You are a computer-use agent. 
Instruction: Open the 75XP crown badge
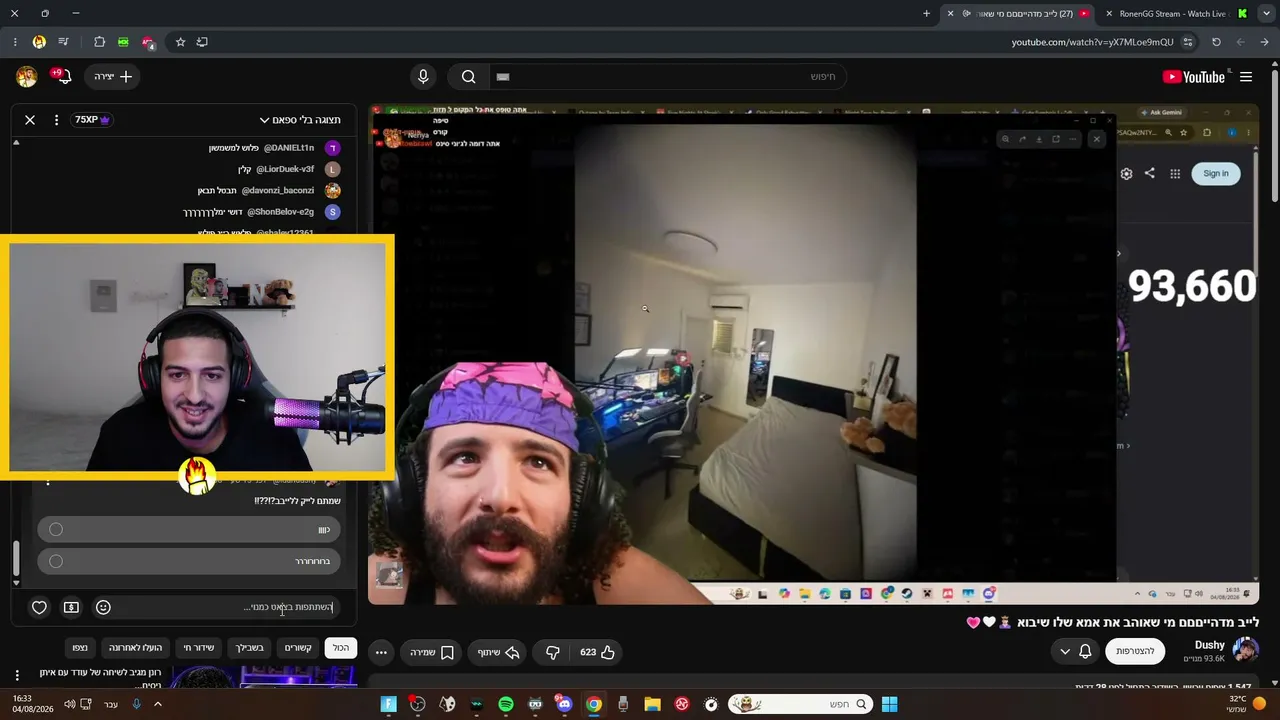(92, 120)
